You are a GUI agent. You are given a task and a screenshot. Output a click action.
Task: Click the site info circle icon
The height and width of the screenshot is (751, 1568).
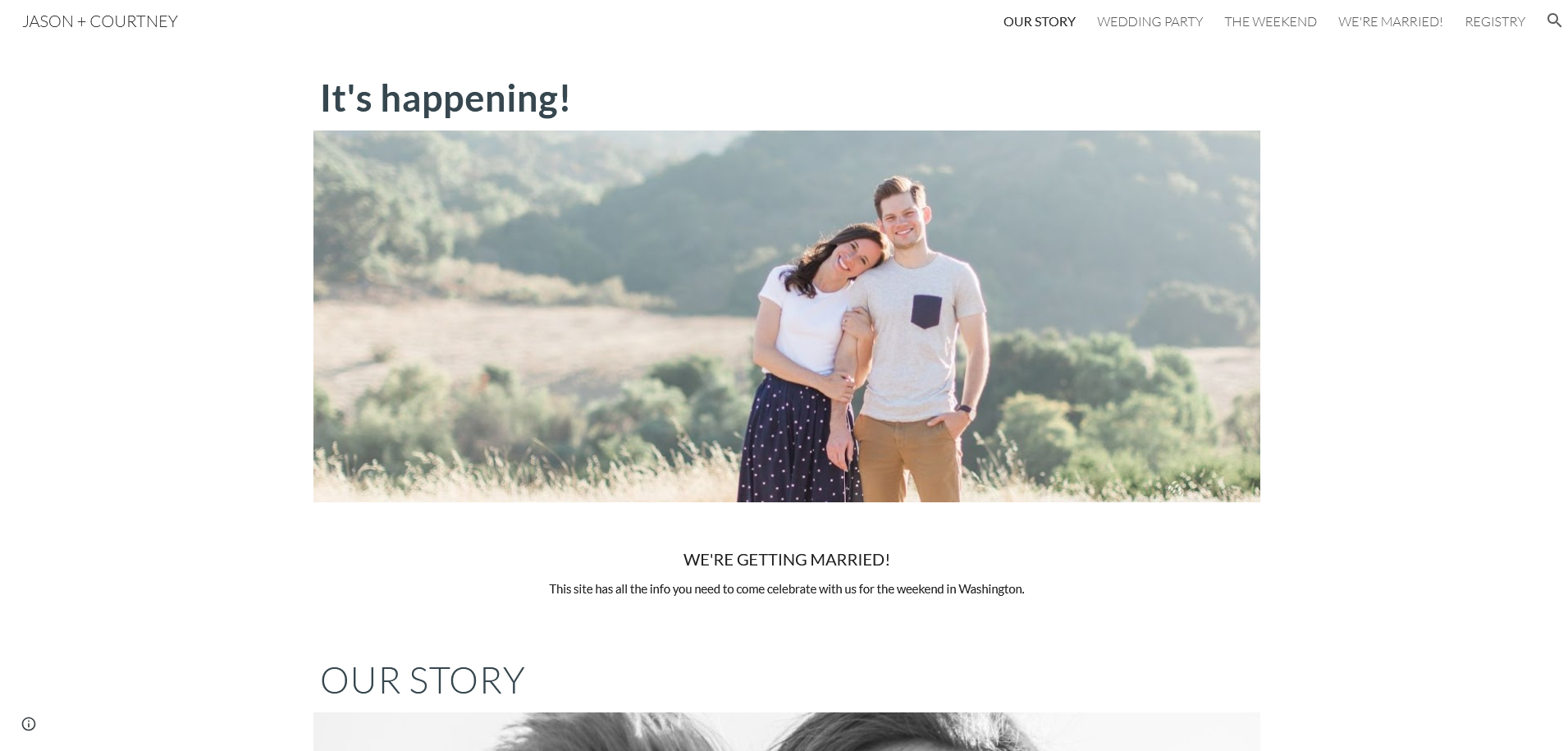[29, 724]
